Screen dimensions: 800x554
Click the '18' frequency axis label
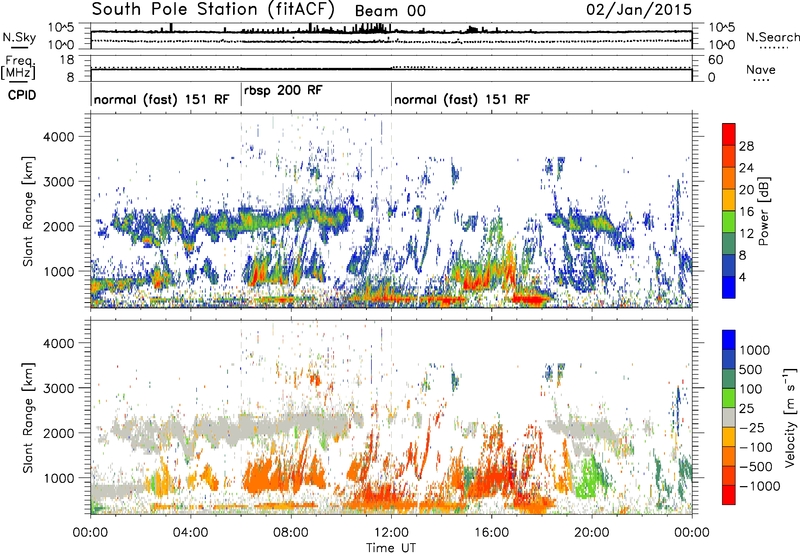67,60
